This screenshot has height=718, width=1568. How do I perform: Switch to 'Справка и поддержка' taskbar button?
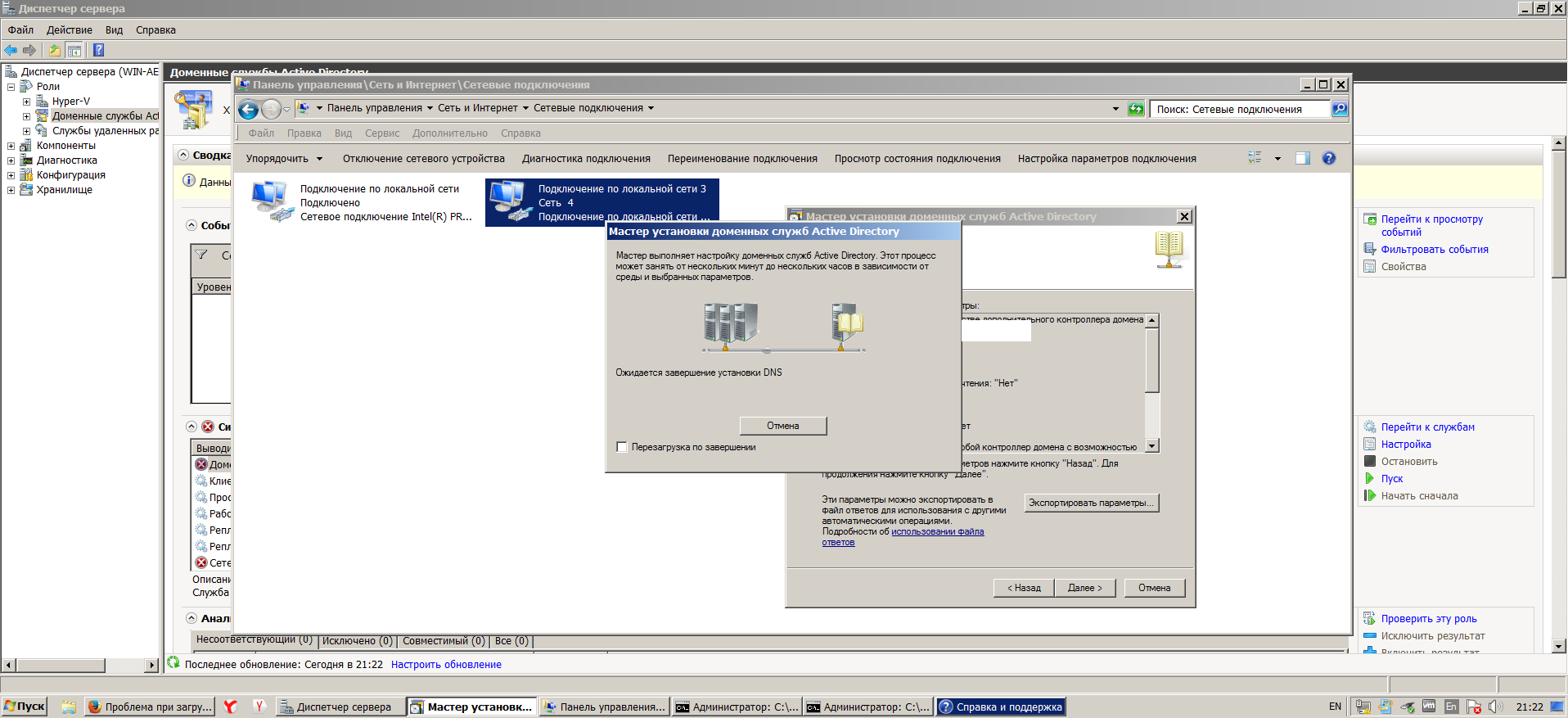[1001, 707]
